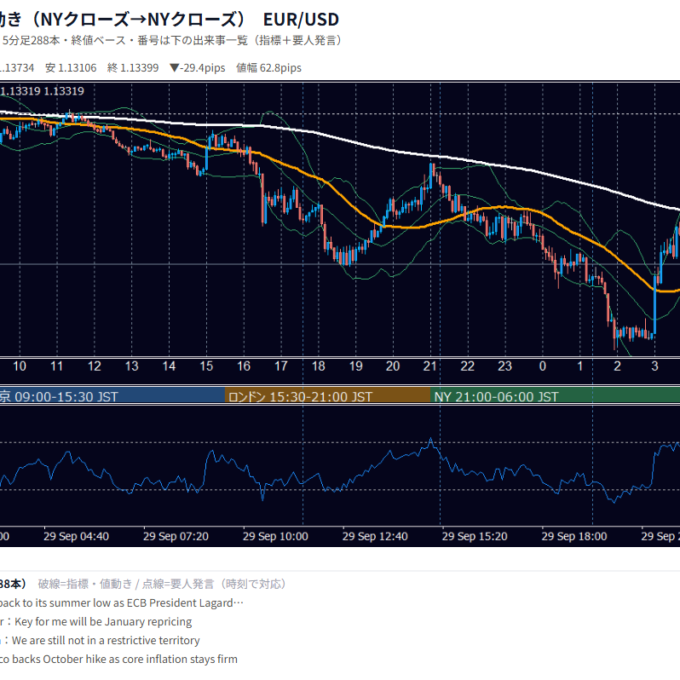
Task: Click hour label 16 on time axis
Action: coord(244,366)
